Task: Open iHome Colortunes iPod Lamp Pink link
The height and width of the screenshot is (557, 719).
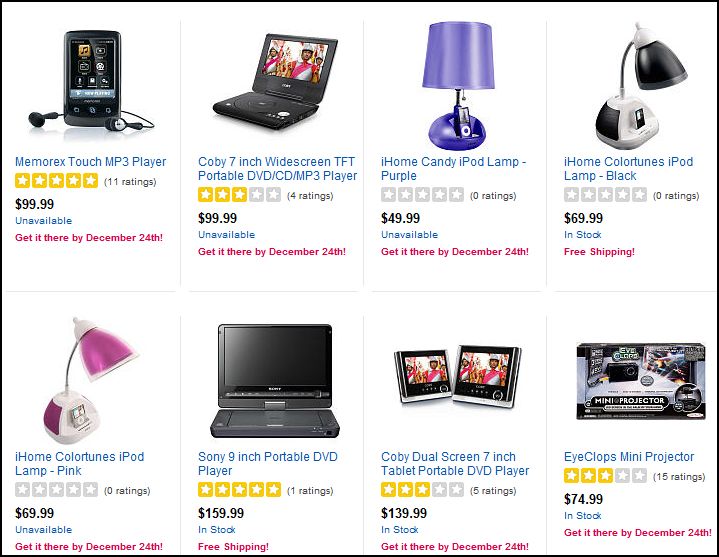Action: point(79,463)
